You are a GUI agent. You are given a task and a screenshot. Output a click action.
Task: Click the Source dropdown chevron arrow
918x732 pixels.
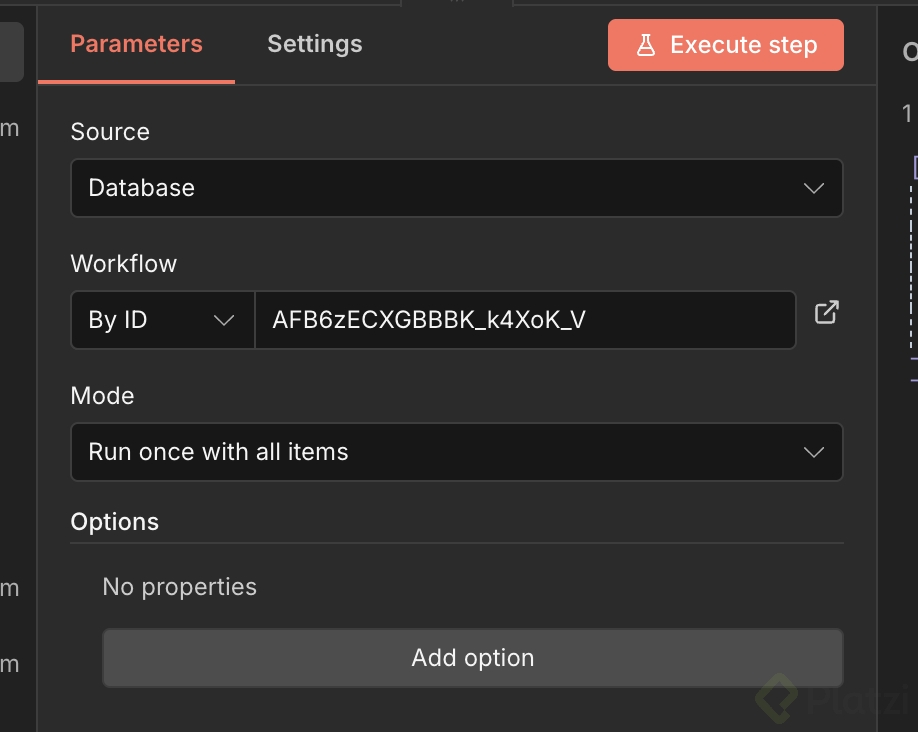point(814,188)
